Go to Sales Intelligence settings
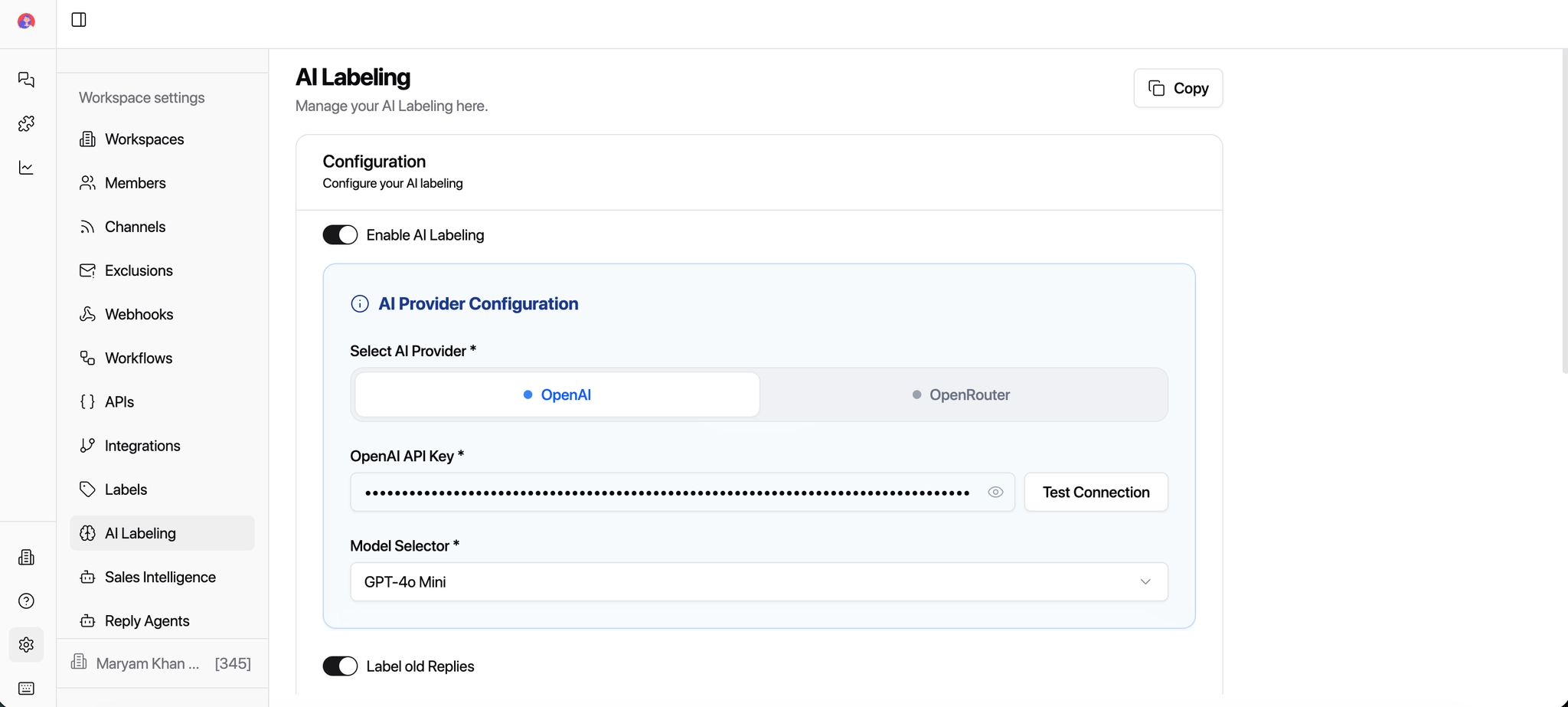 (160, 578)
